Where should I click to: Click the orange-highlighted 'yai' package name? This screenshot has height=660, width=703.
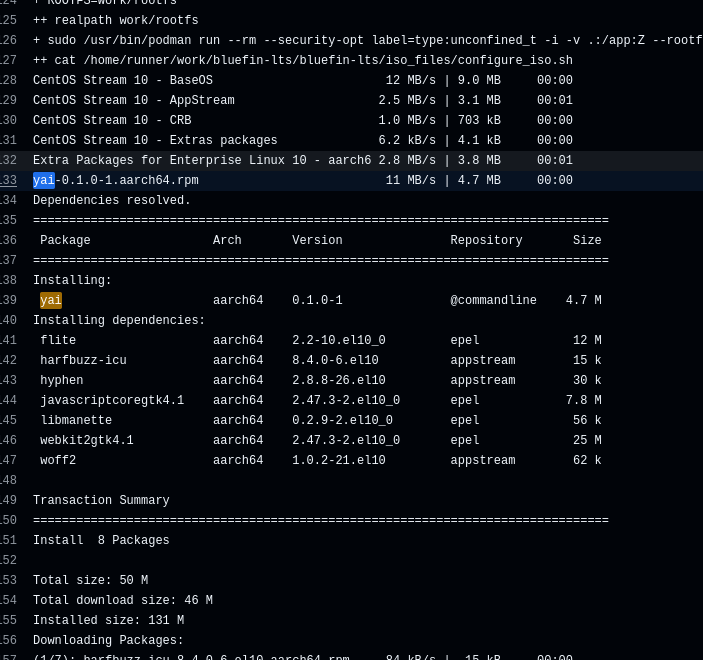[51, 301]
